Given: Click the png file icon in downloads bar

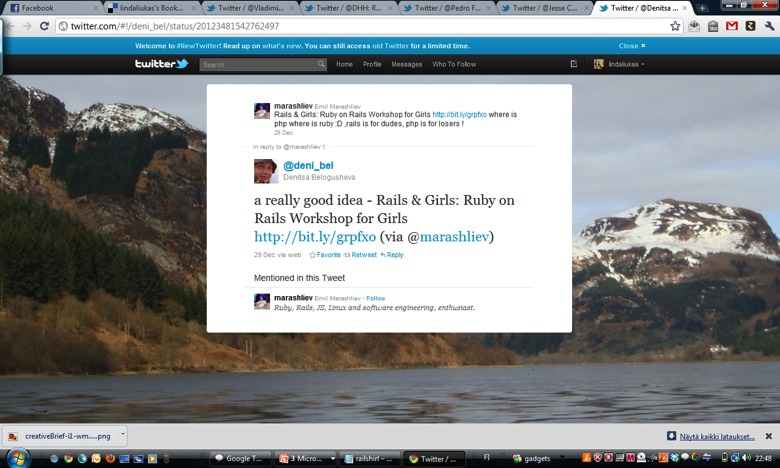Looking at the screenshot, I should pos(13,436).
